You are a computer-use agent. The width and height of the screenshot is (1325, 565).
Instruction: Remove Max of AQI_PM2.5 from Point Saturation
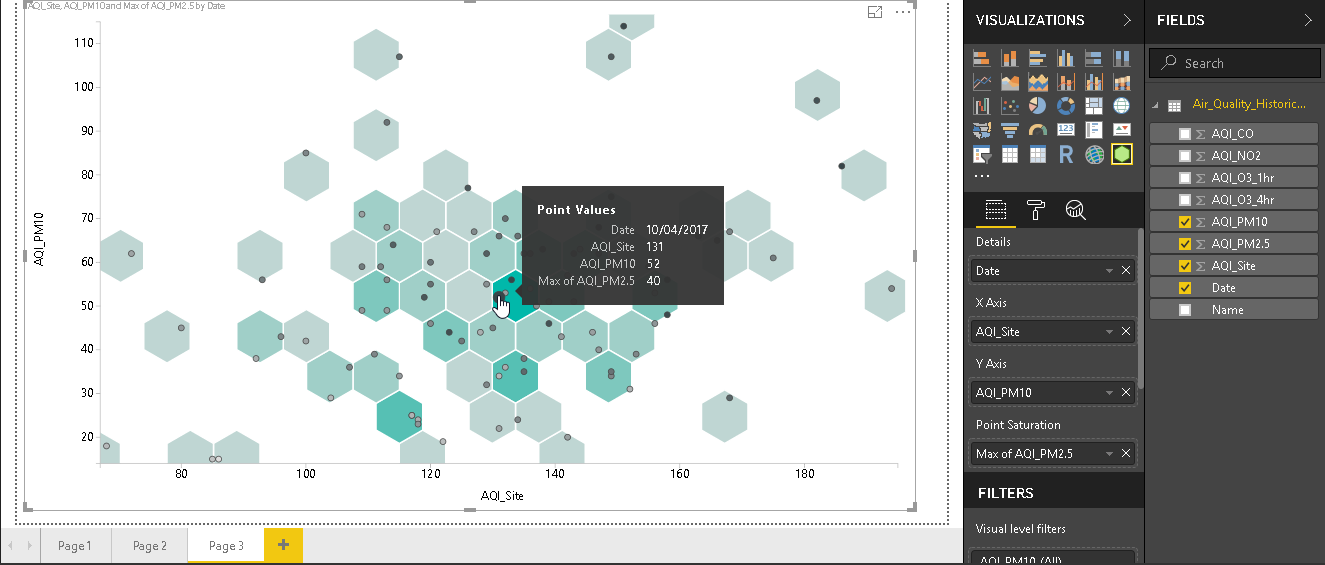[1126, 454]
